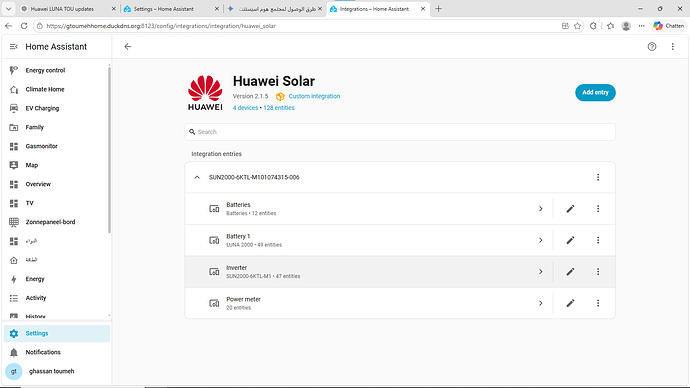Open ghassan toumeh user profile
The image size is (690, 388).
click(56, 371)
